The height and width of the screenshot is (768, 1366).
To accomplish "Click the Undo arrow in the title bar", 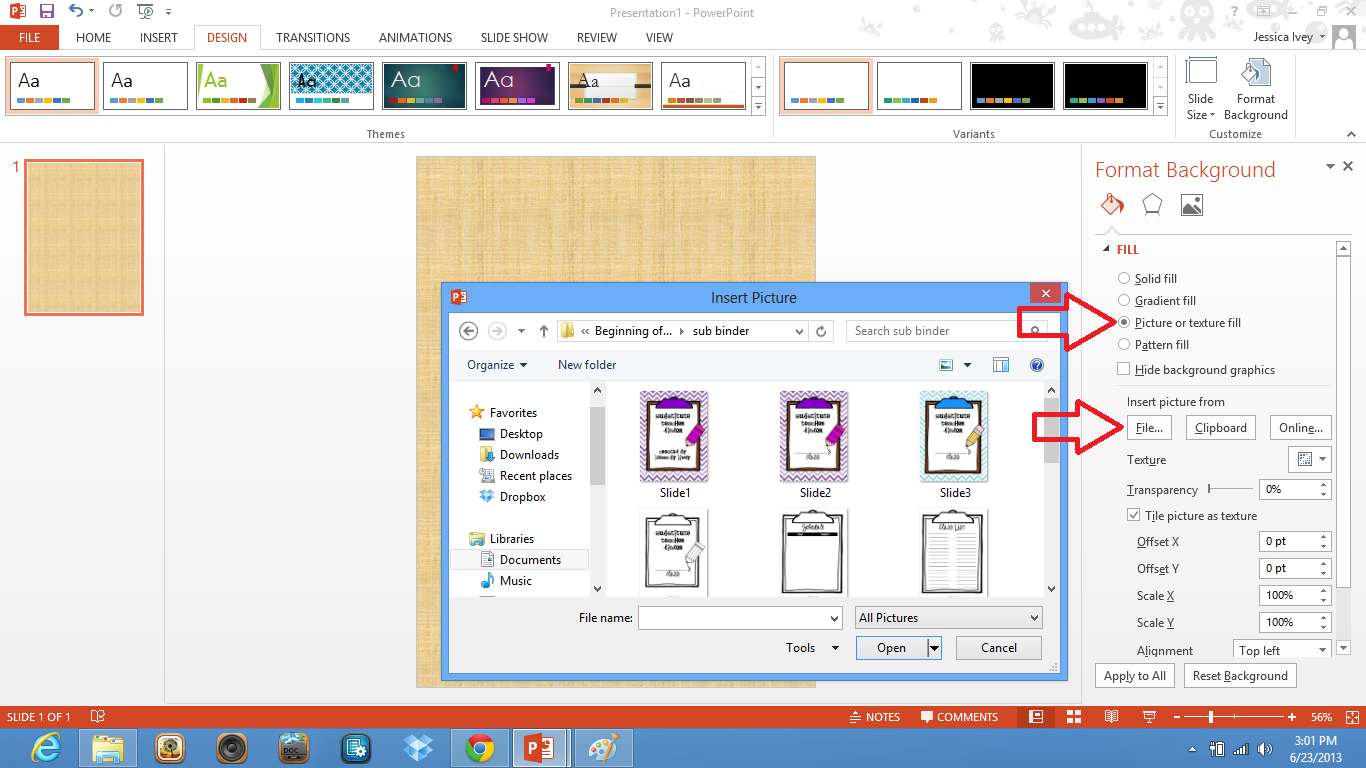I will [x=77, y=12].
